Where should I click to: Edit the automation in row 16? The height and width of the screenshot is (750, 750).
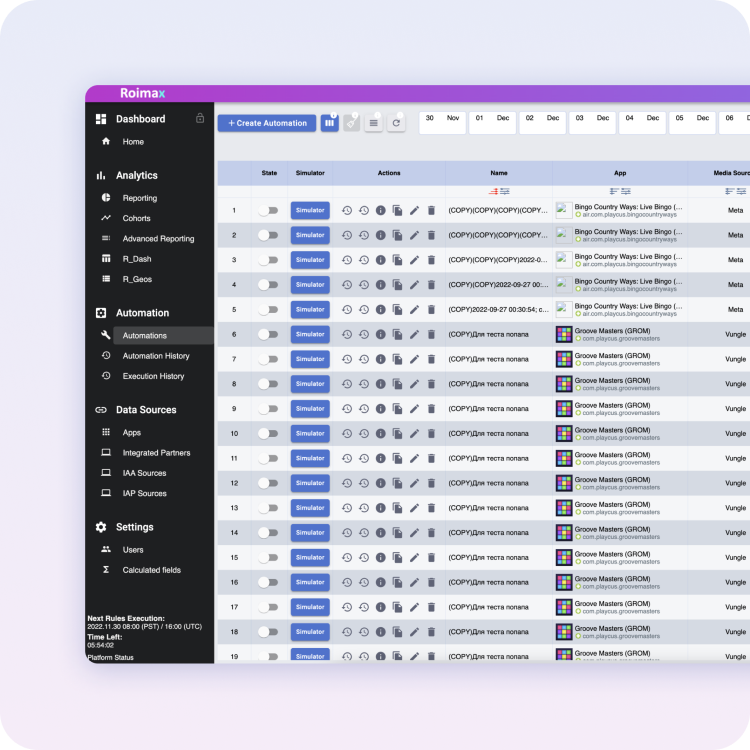tap(414, 582)
